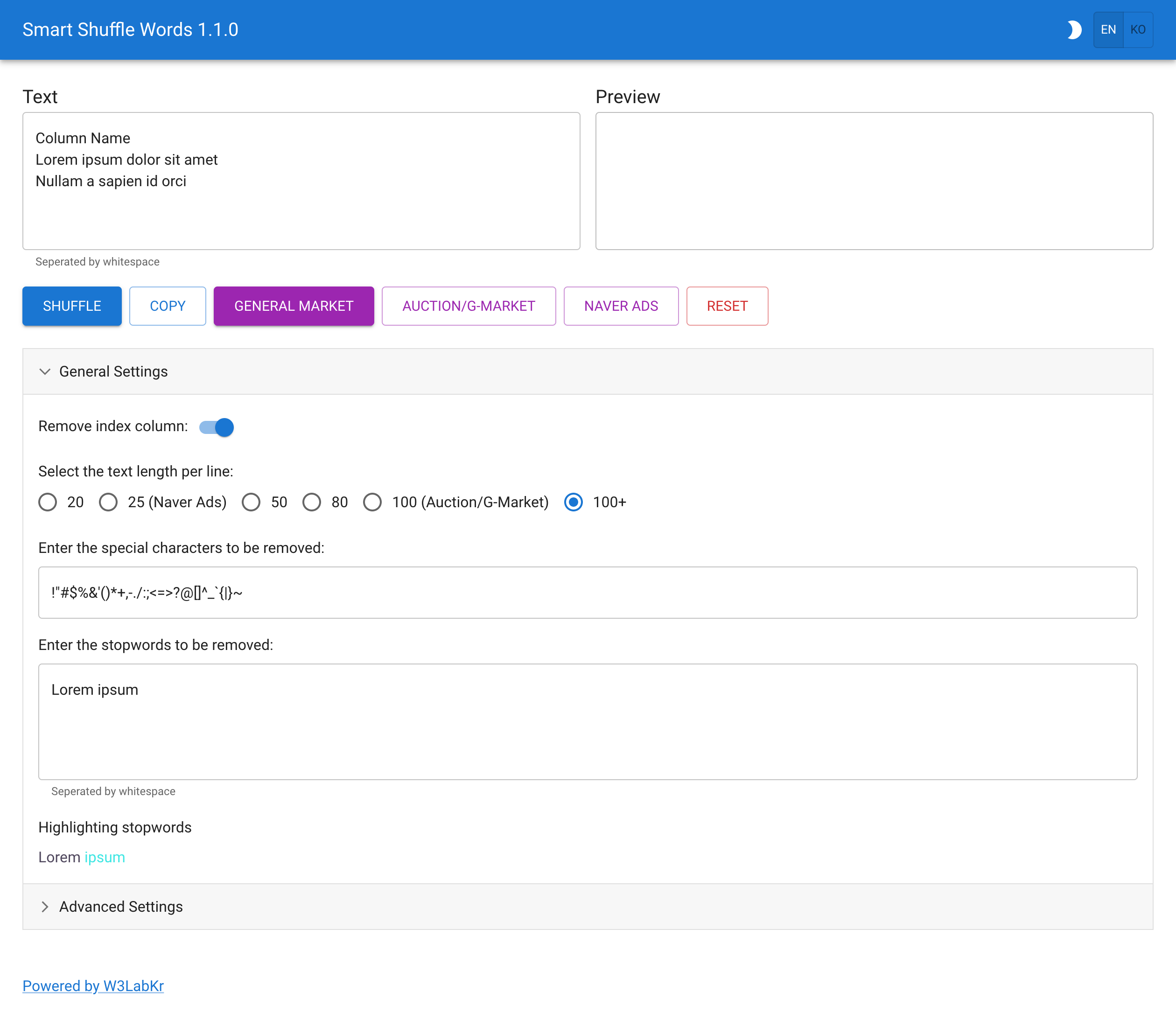Select the 20 text length radio
This screenshot has height=1020, width=1176.
click(48, 502)
